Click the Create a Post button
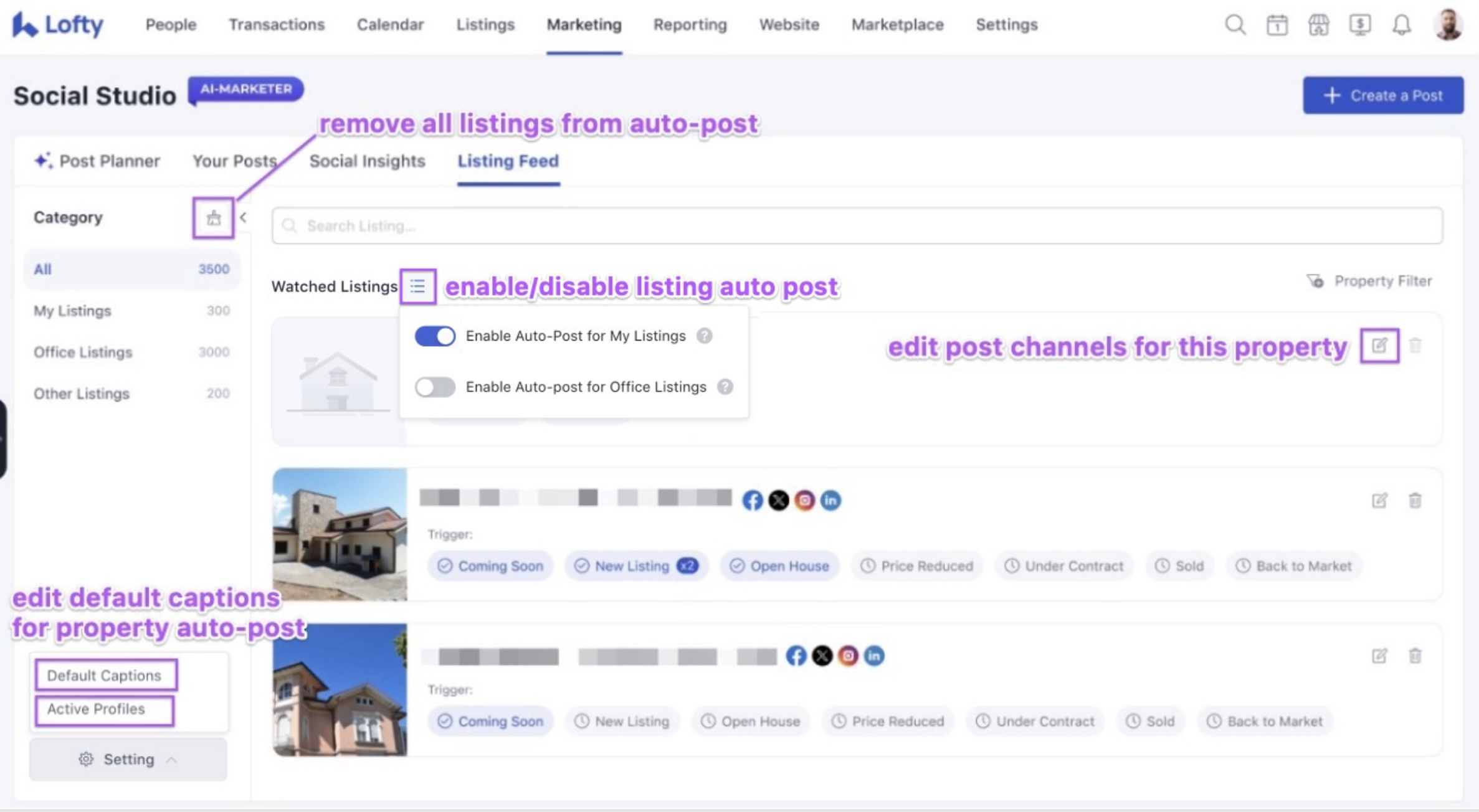The image size is (1479, 812). click(1382, 95)
